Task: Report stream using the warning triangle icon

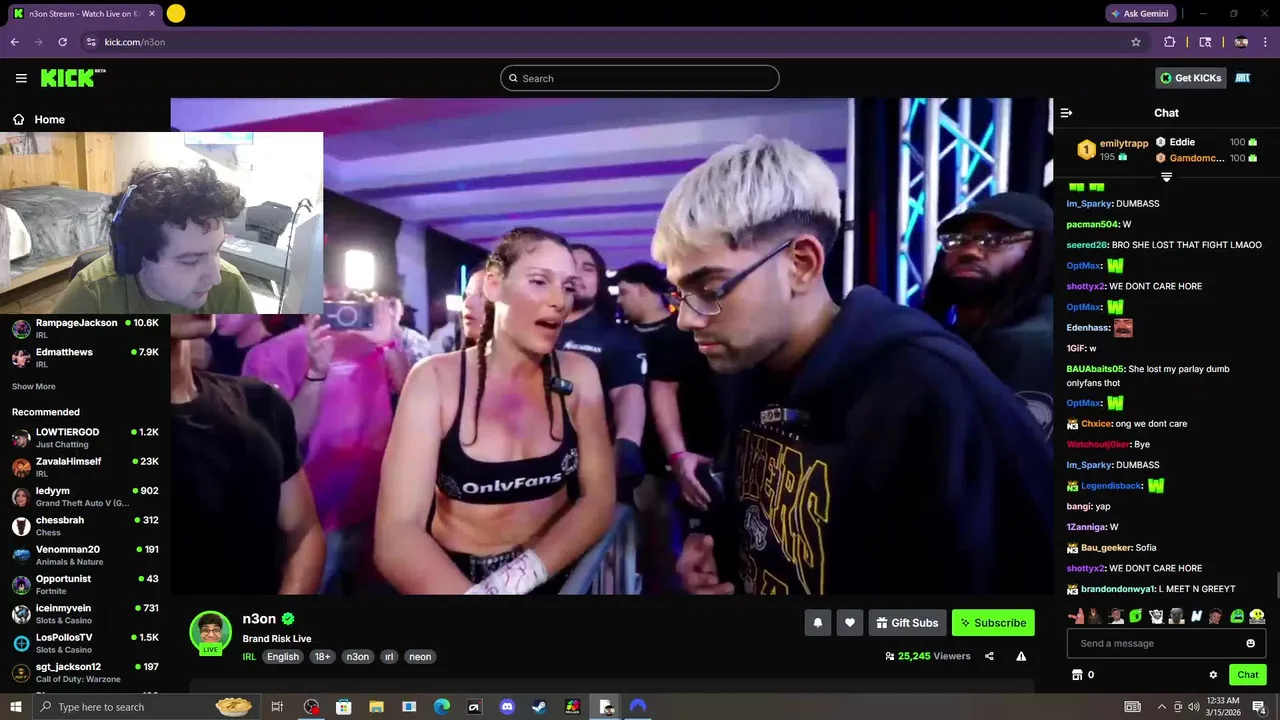Action: coord(1021,656)
